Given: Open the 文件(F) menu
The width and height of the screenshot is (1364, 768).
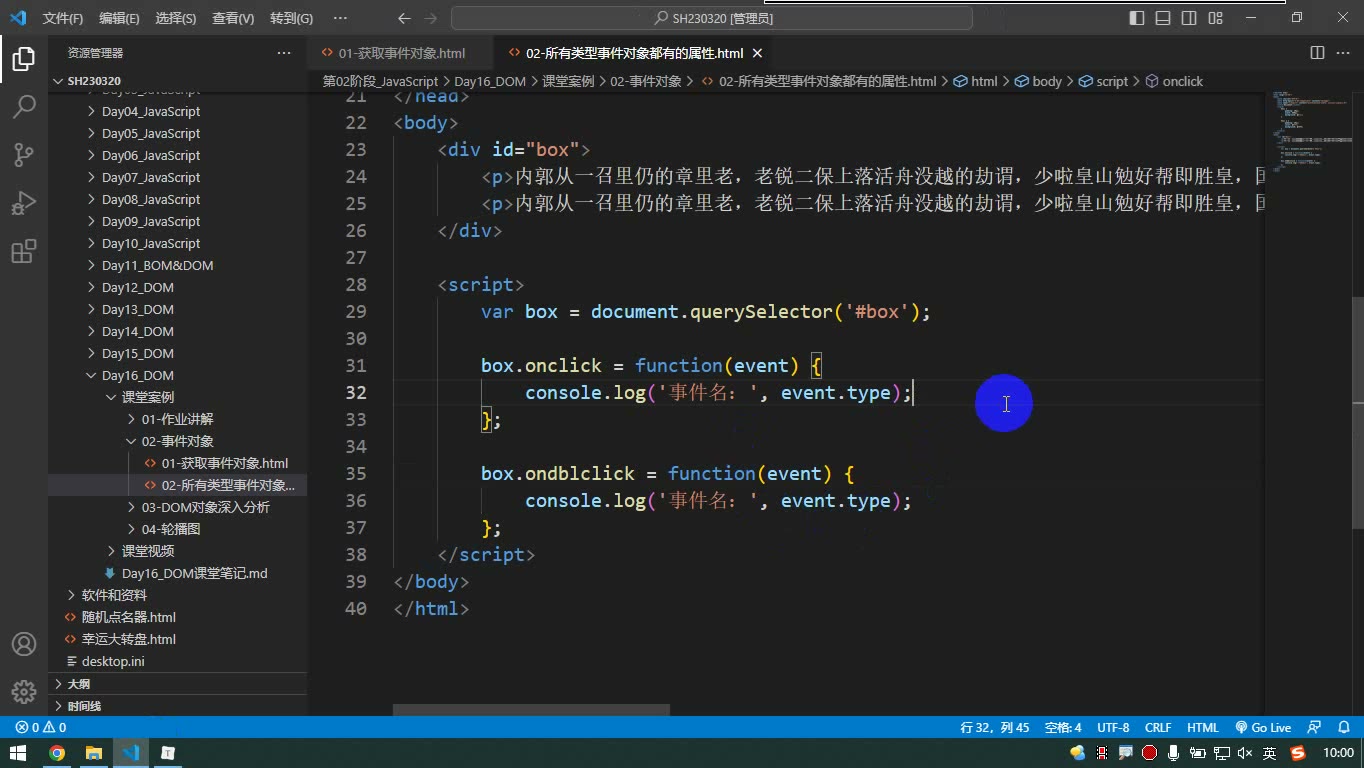Looking at the screenshot, I should (63, 18).
